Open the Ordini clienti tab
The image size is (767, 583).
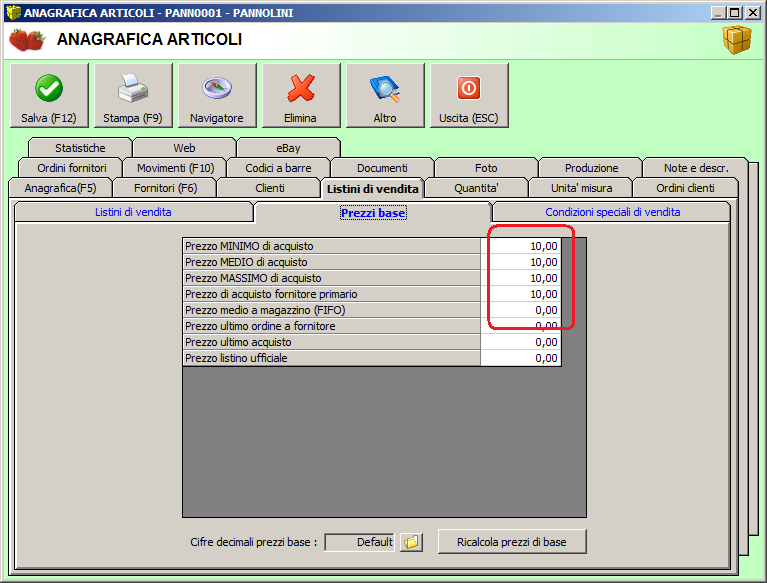click(685, 188)
